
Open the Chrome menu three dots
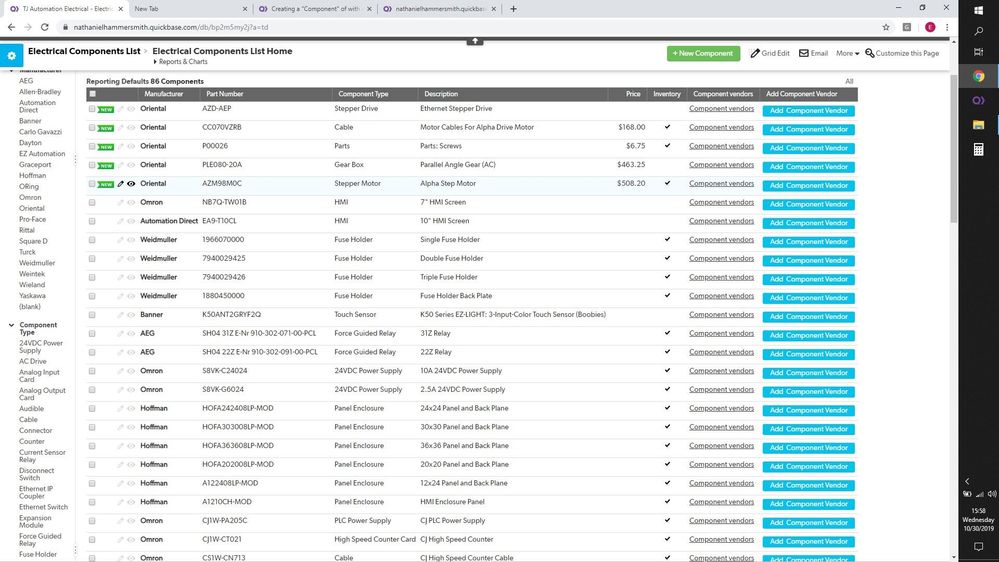(x=947, y=27)
